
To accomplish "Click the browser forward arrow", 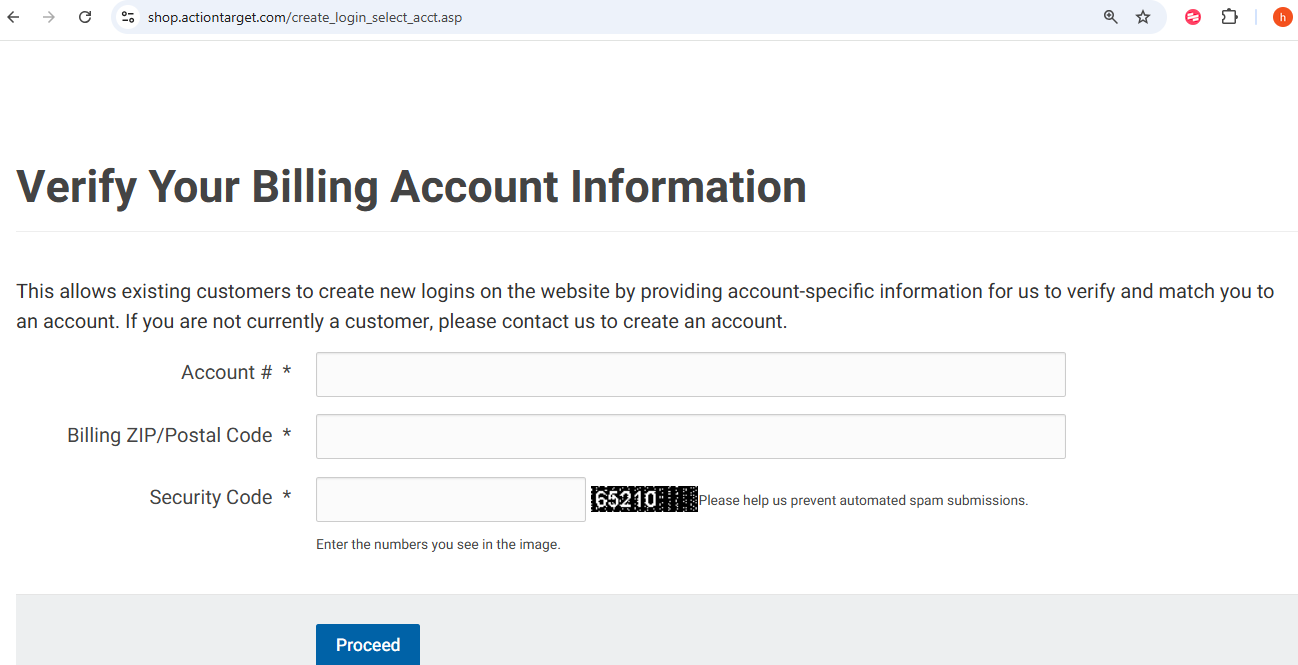I will click(49, 17).
